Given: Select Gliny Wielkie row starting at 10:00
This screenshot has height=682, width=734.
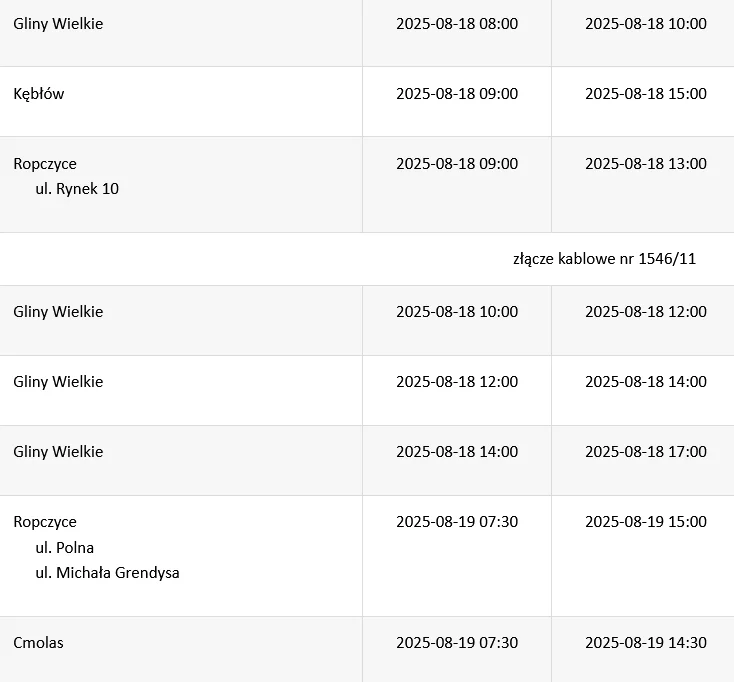Looking at the screenshot, I should pyautogui.click(x=367, y=321).
